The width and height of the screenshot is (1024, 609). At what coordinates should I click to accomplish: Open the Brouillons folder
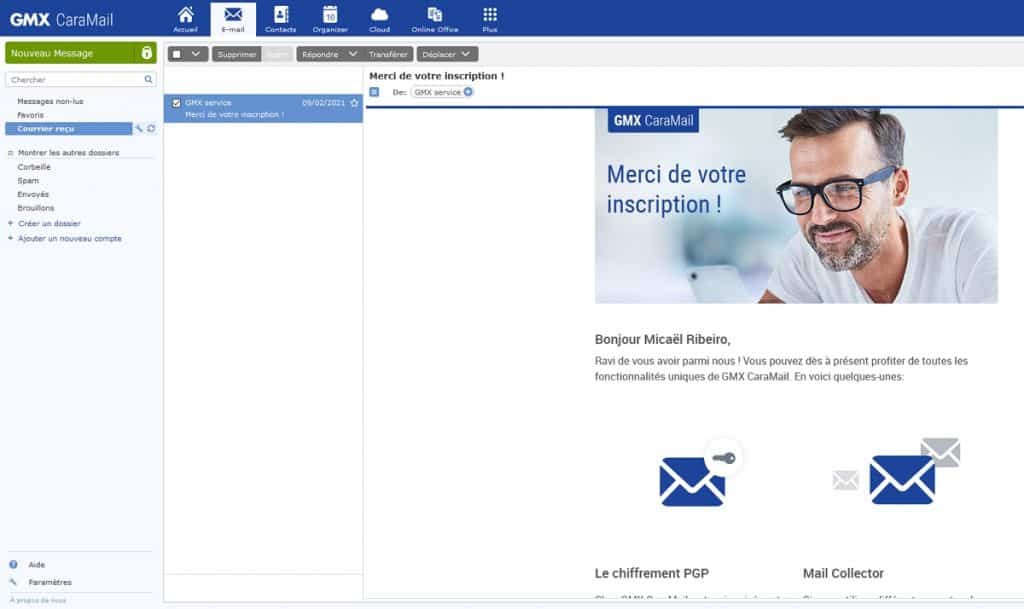point(36,208)
